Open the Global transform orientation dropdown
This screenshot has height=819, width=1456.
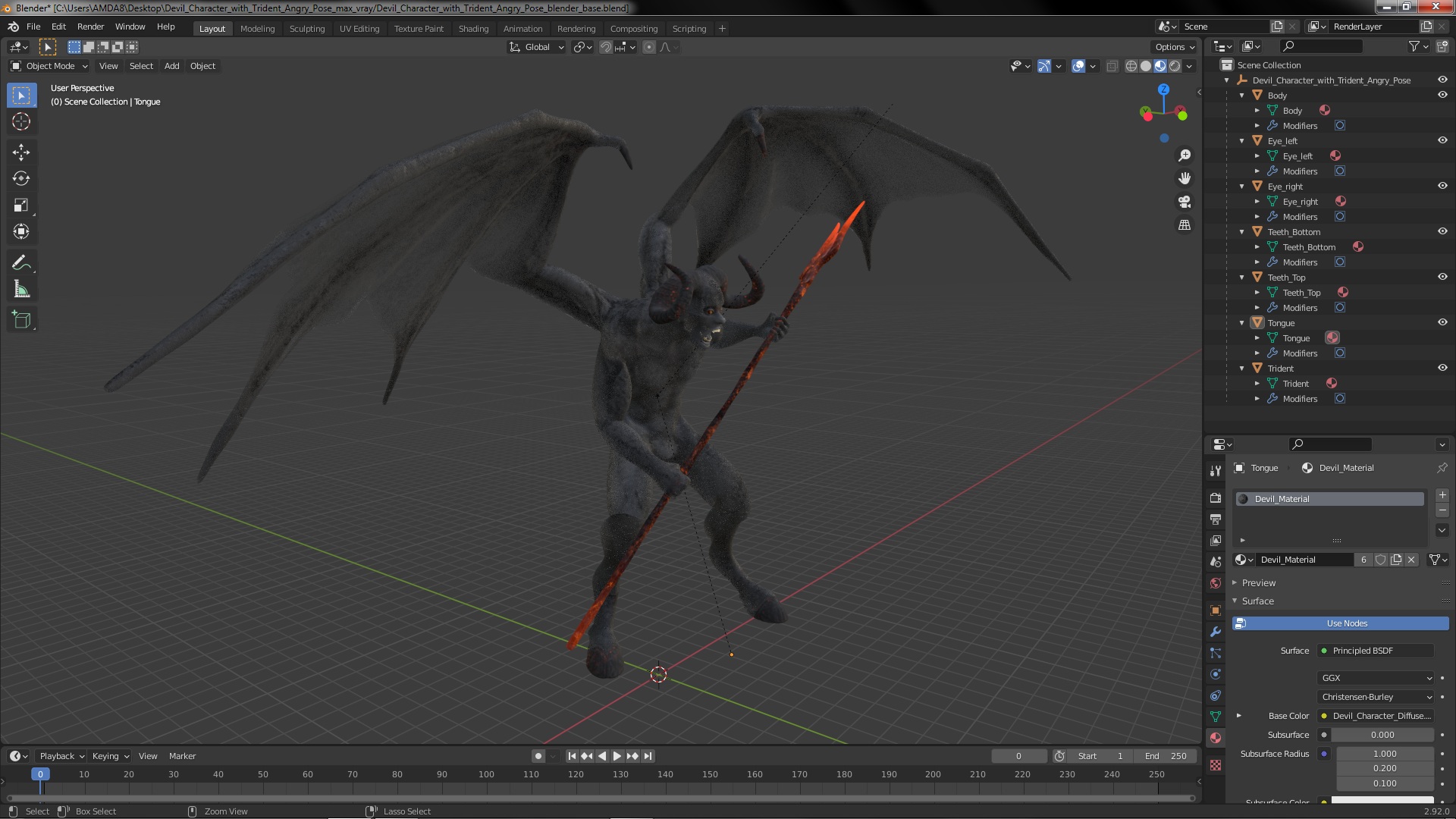[537, 47]
